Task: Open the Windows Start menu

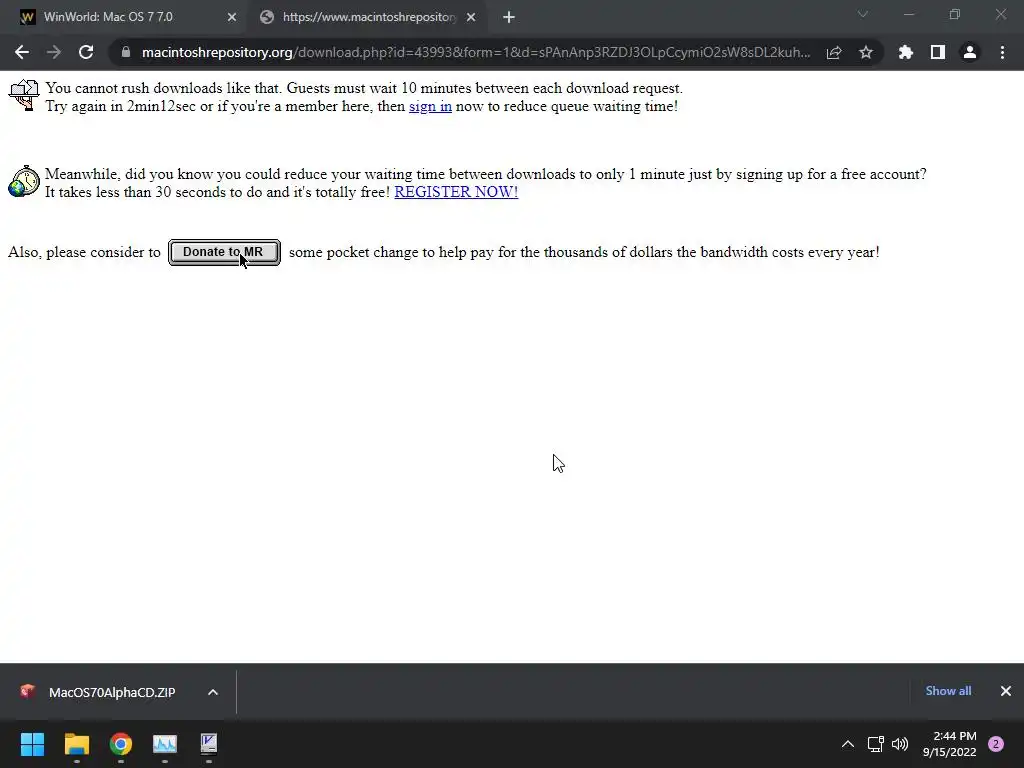Action: pyautogui.click(x=32, y=744)
